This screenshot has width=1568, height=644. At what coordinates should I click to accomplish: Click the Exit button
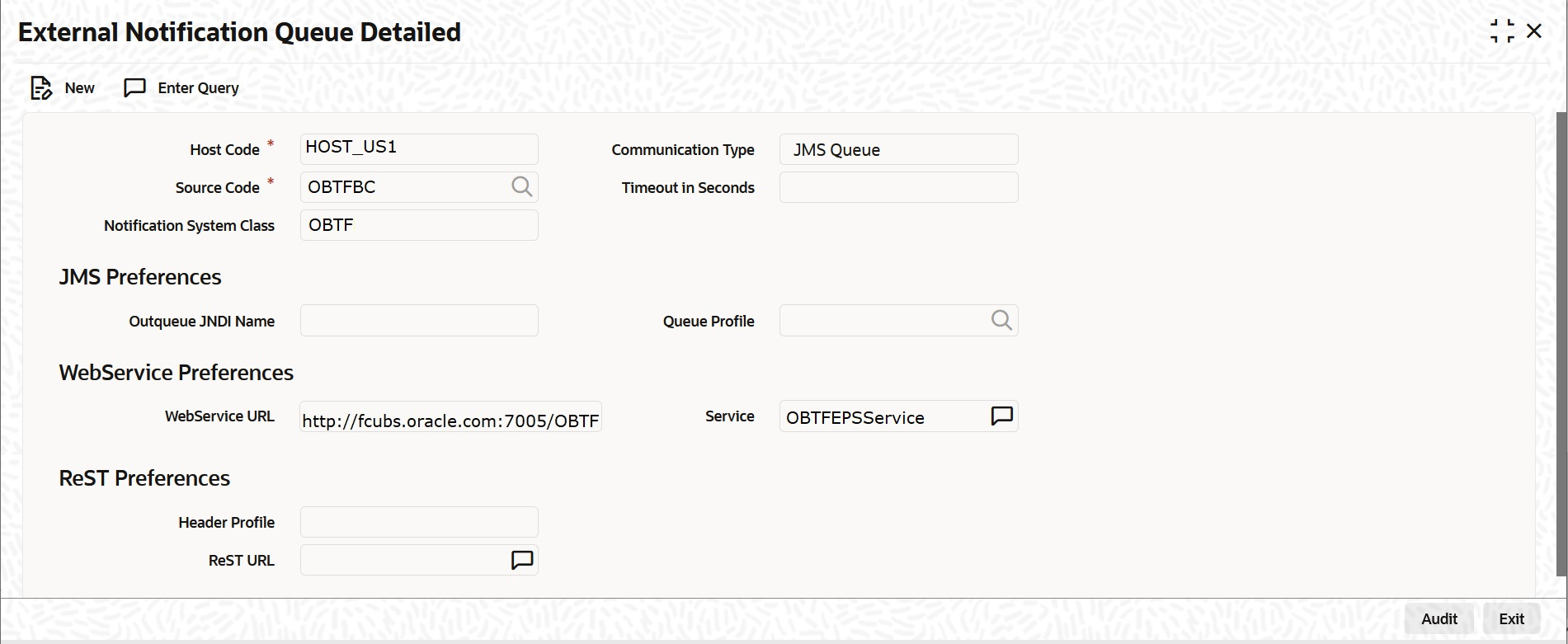tap(1512, 619)
